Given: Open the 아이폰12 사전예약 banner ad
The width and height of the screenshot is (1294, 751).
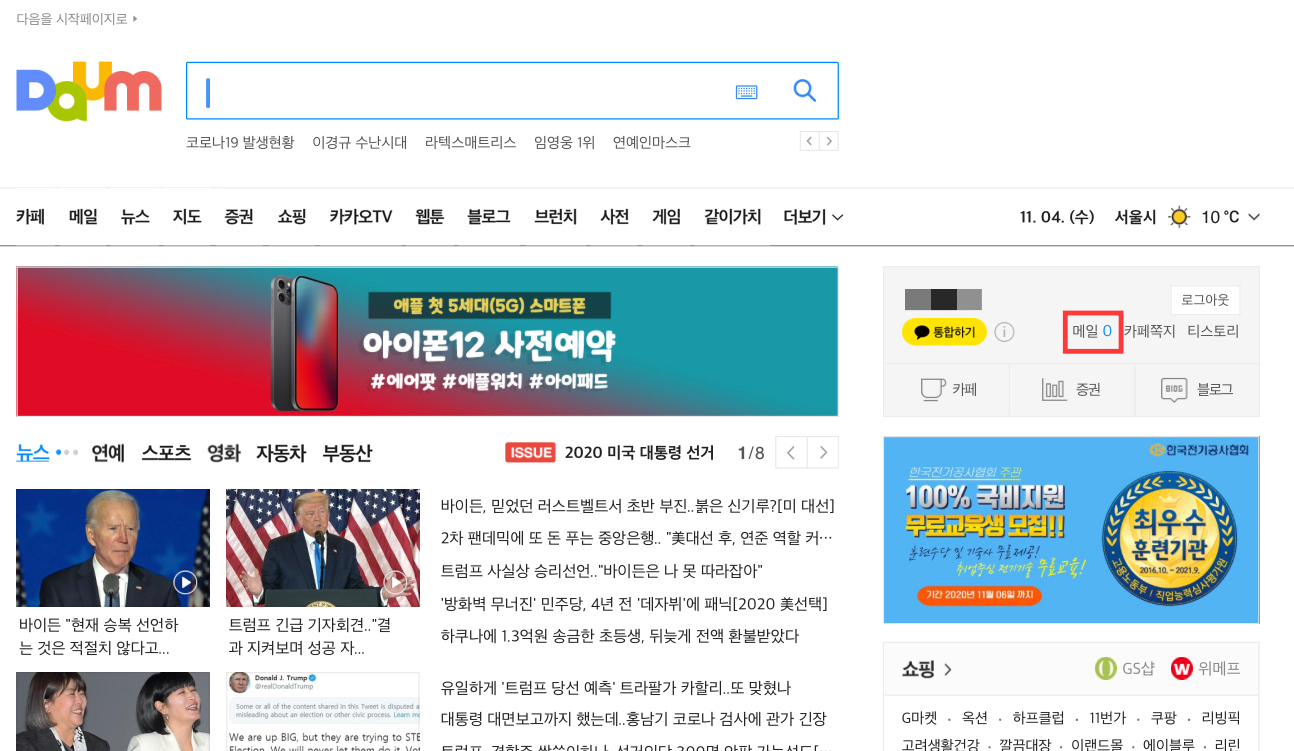Looking at the screenshot, I should [x=427, y=341].
